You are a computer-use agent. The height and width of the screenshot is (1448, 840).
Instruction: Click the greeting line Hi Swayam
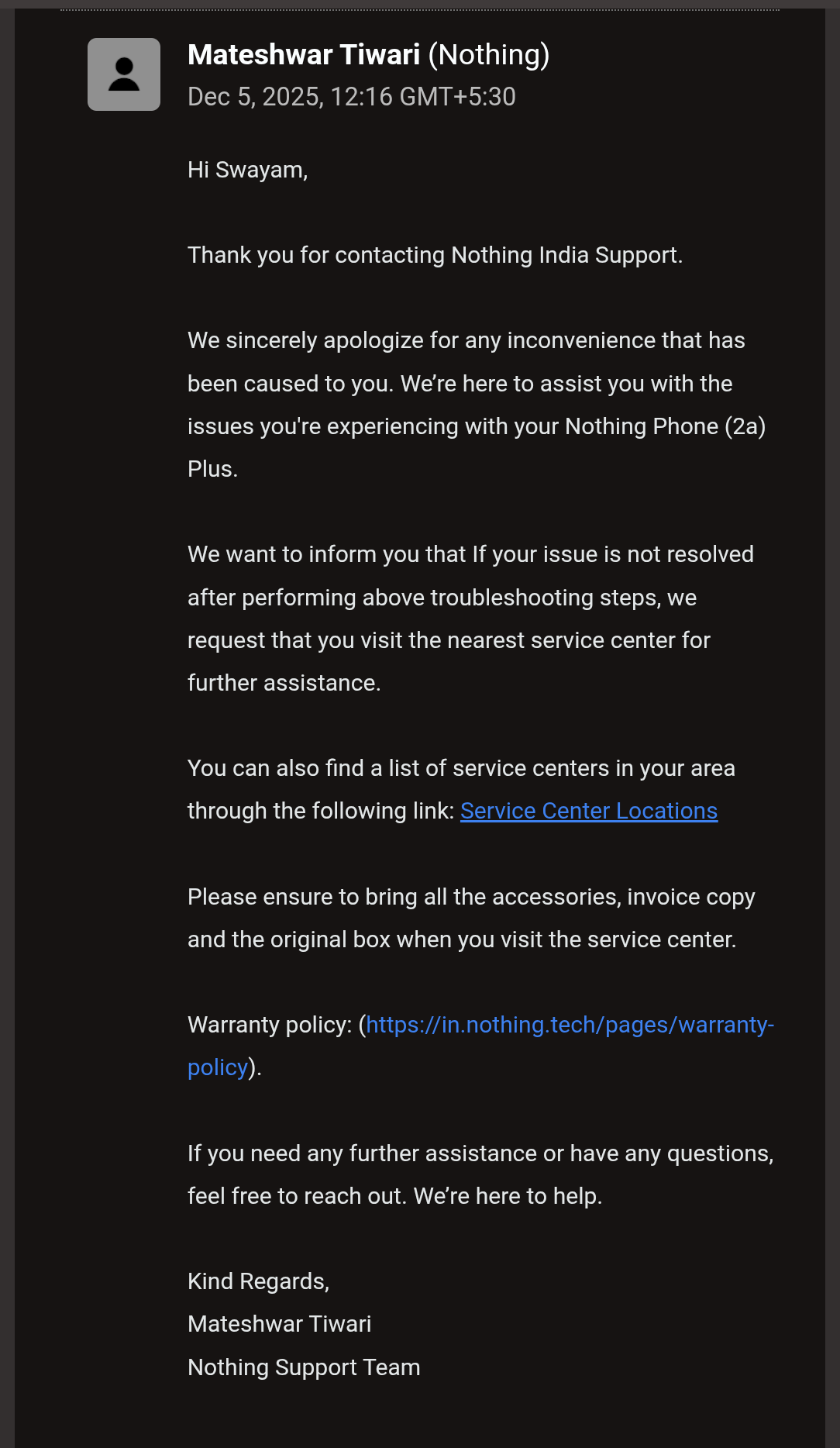[249, 169]
